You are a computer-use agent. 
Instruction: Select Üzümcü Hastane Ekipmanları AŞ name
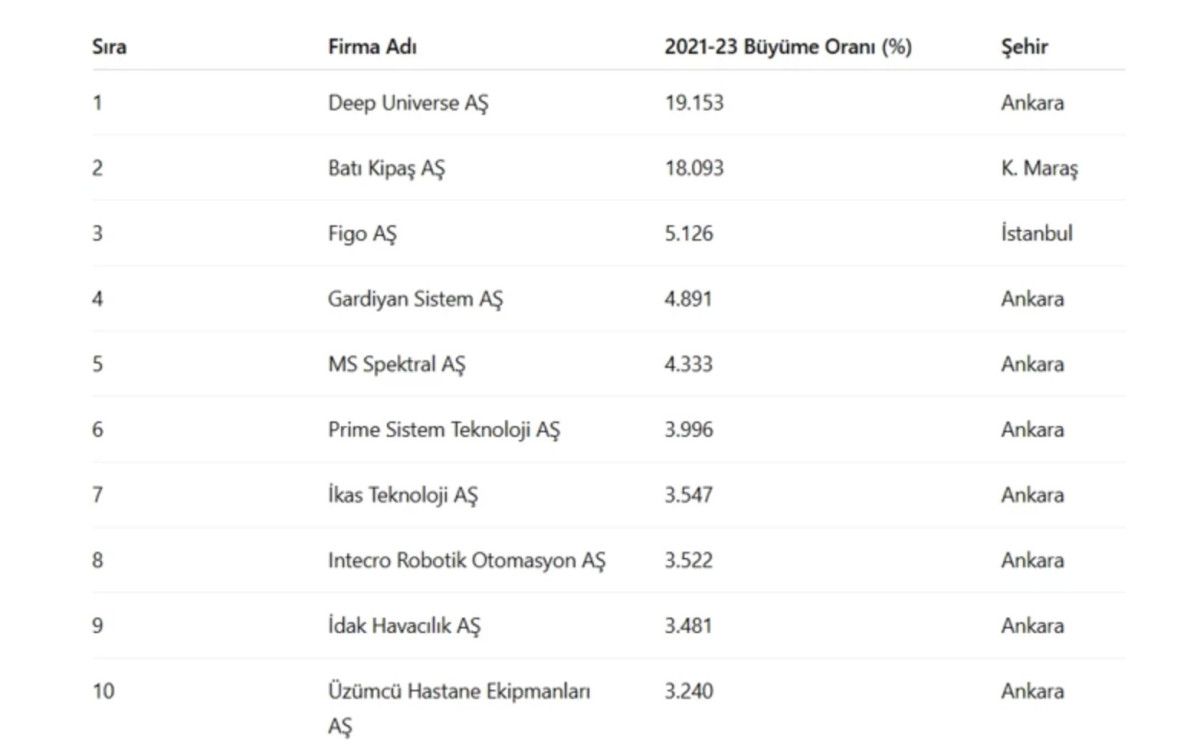pyautogui.click(x=459, y=692)
